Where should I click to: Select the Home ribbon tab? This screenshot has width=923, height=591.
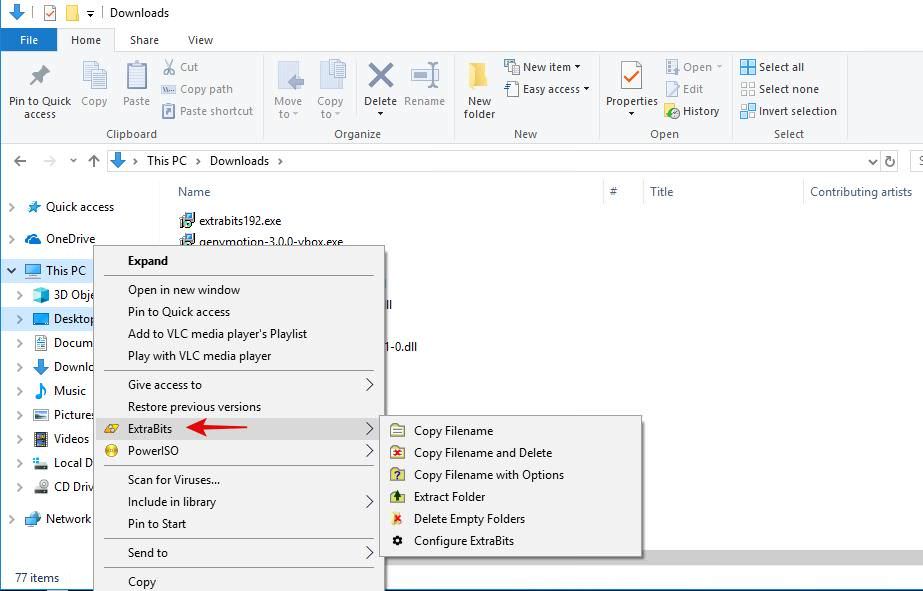[x=86, y=40]
